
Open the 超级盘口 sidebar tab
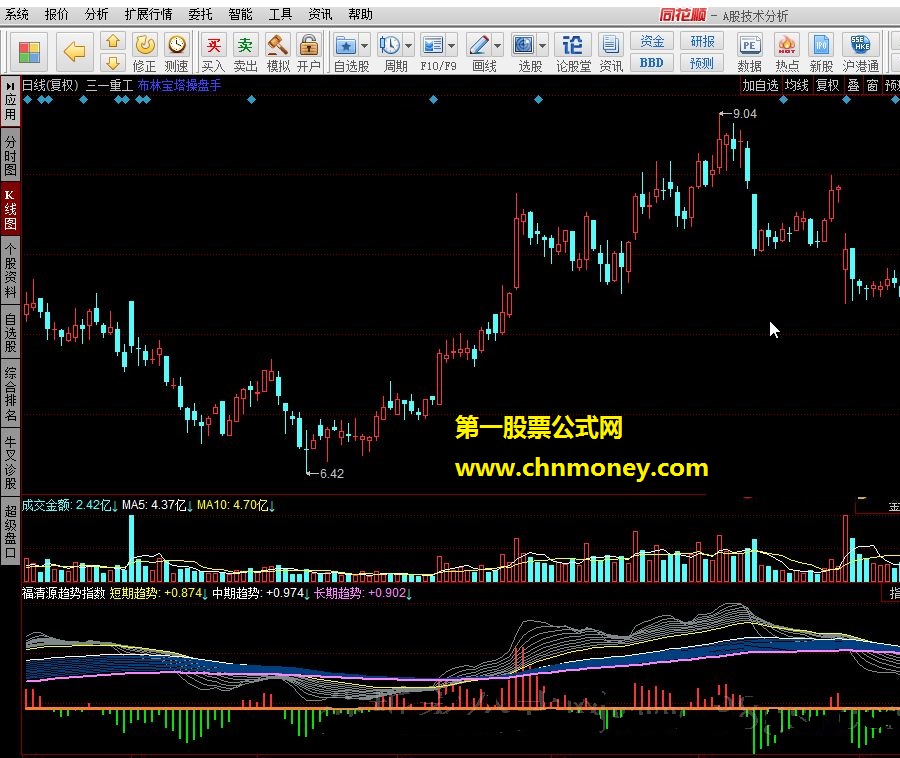click(x=10, y=531)
